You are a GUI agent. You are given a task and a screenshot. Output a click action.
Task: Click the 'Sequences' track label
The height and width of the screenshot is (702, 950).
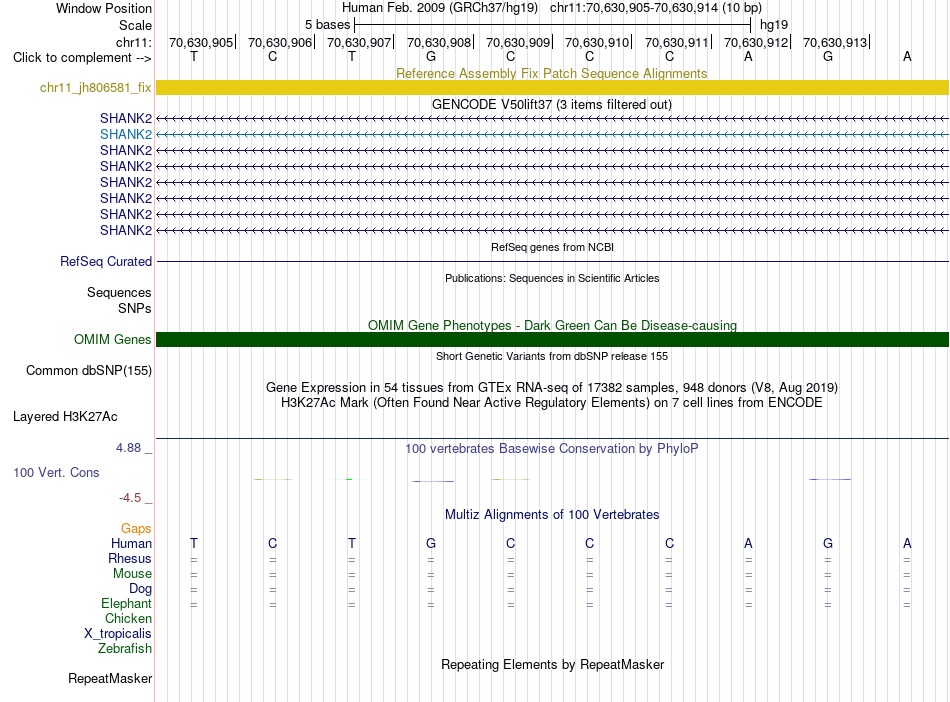pos(119,293)
